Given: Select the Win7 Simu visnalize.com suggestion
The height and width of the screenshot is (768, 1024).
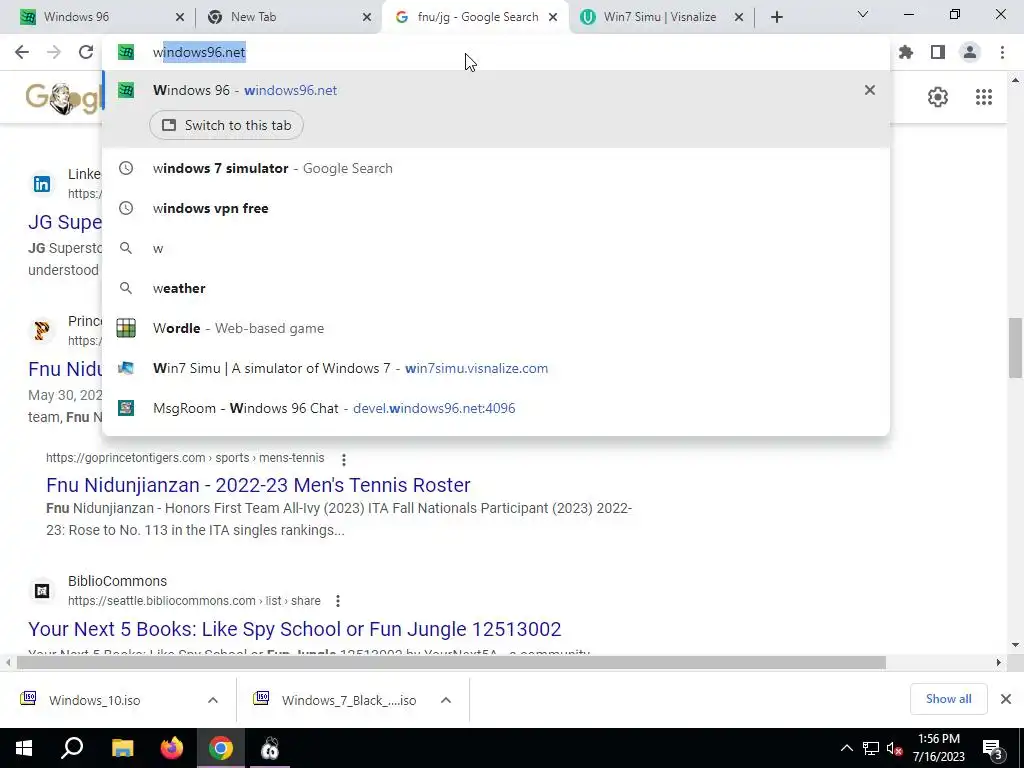Looking at the screenshot, I should [x=496, y=368].
